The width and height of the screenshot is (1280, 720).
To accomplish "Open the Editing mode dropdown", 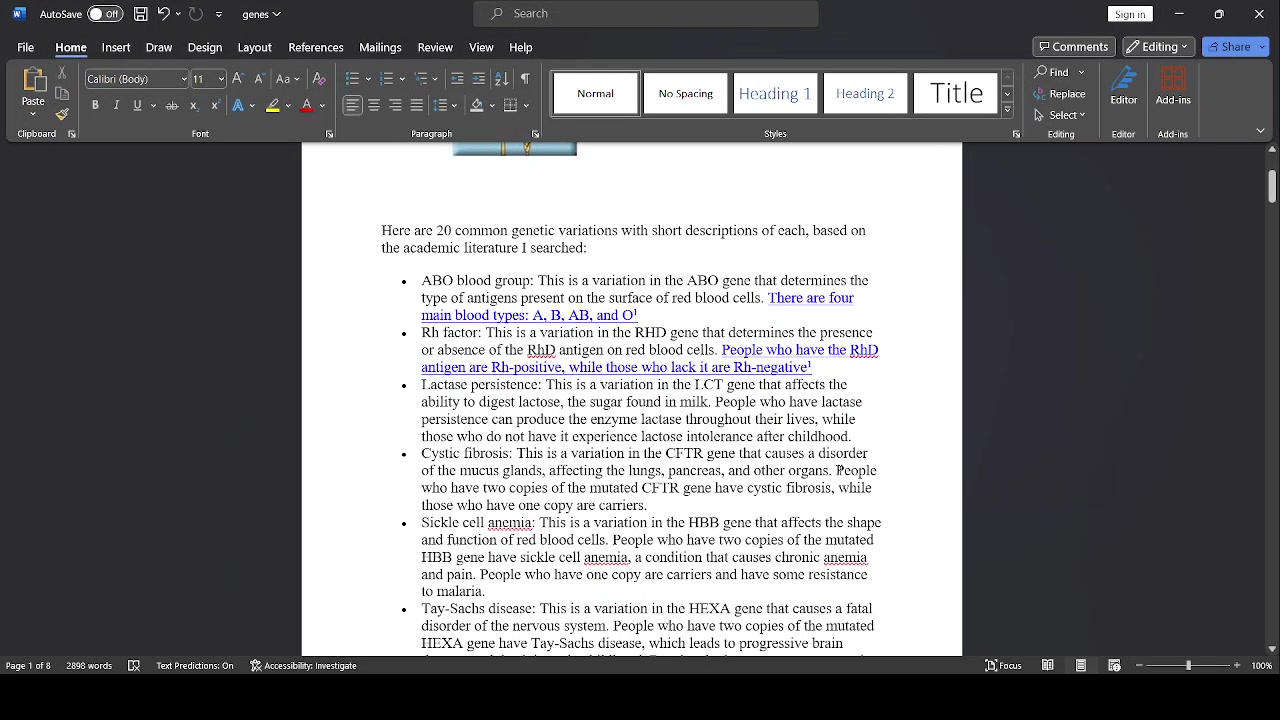I will [x=1159, y=47].
